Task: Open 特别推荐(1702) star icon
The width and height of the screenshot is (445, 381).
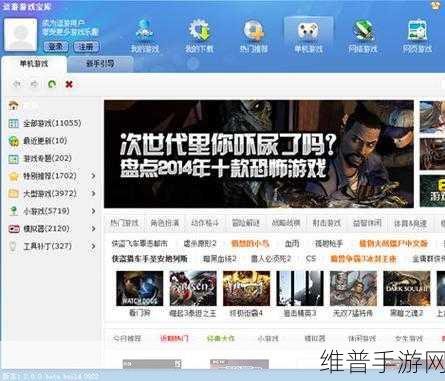Action: (x=14, y=176)
